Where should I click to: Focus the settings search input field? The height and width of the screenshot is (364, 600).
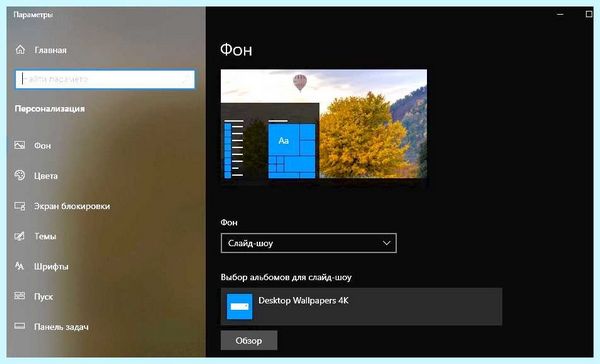coord(105,79)
